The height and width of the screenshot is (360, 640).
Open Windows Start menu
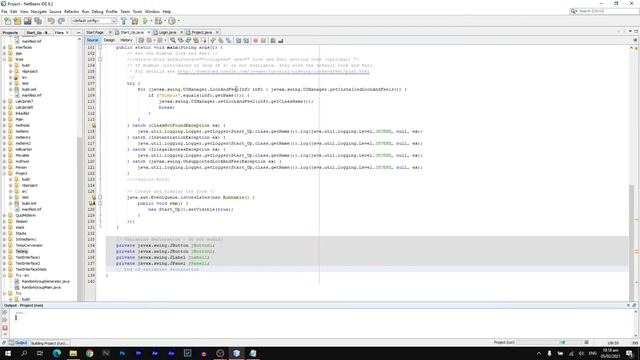tap(8, 353)
